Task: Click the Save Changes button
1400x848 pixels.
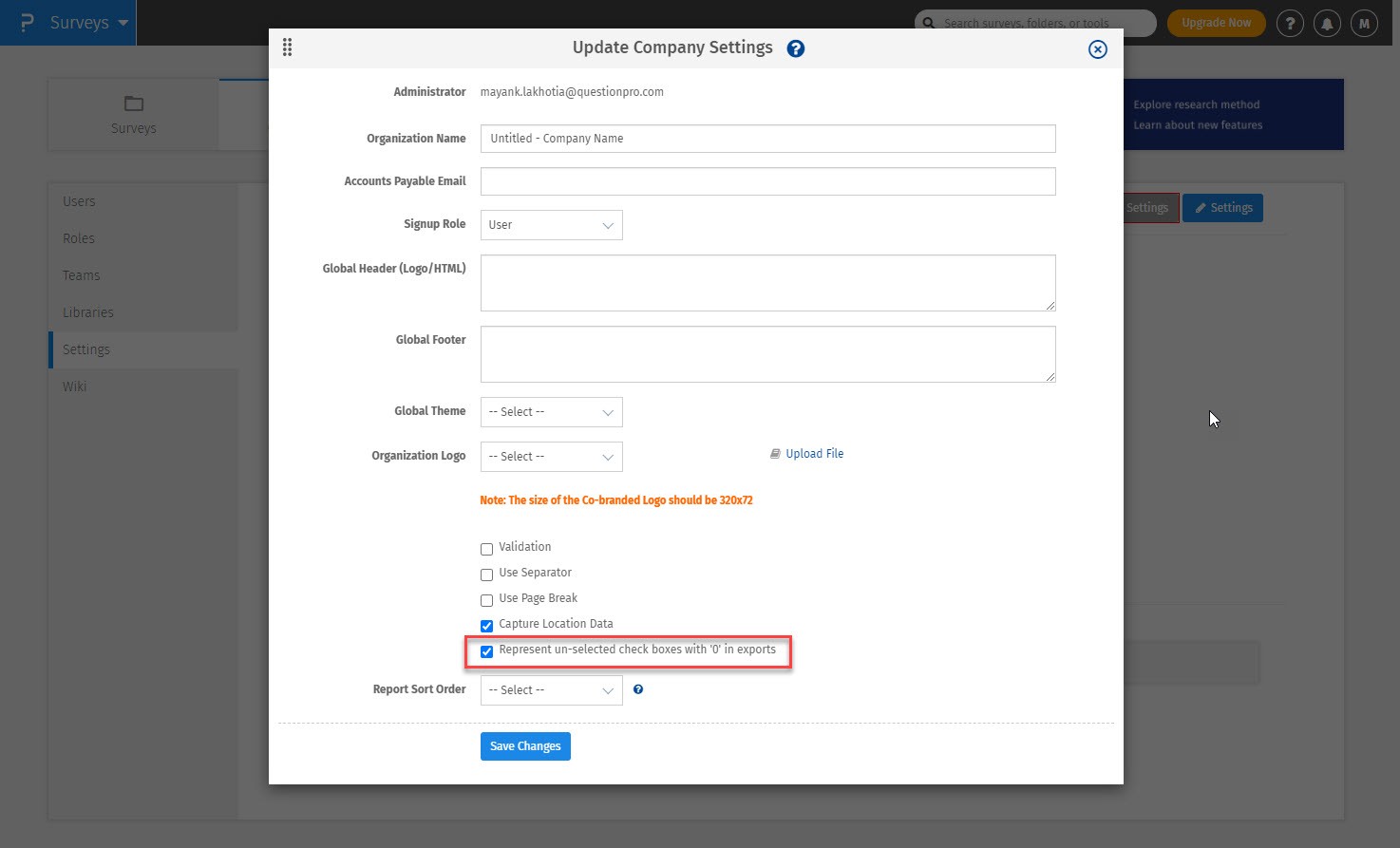Action: (x=525, y=745)
